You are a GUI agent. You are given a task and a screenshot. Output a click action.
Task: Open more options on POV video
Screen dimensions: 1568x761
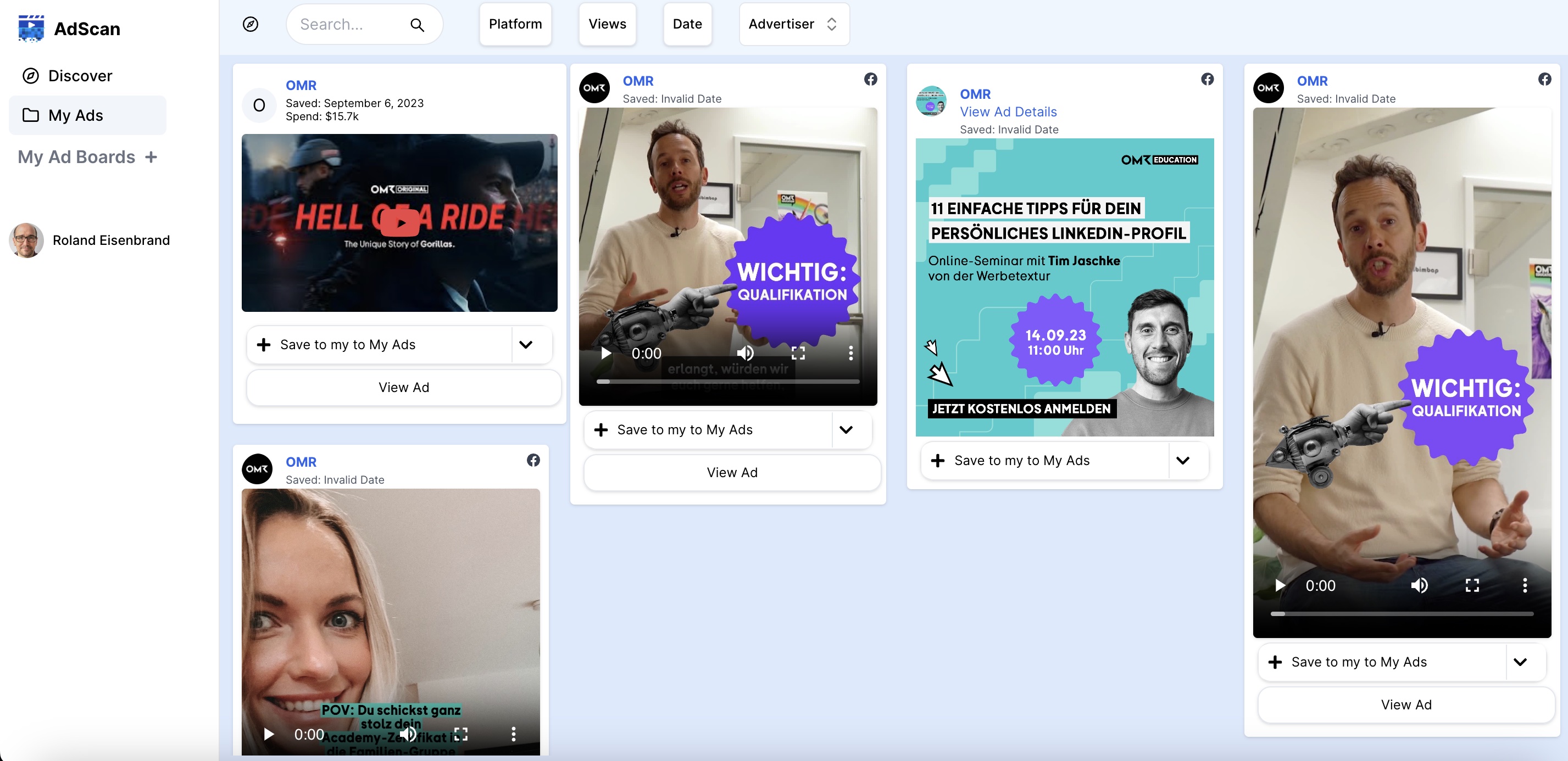pos(513,734)
